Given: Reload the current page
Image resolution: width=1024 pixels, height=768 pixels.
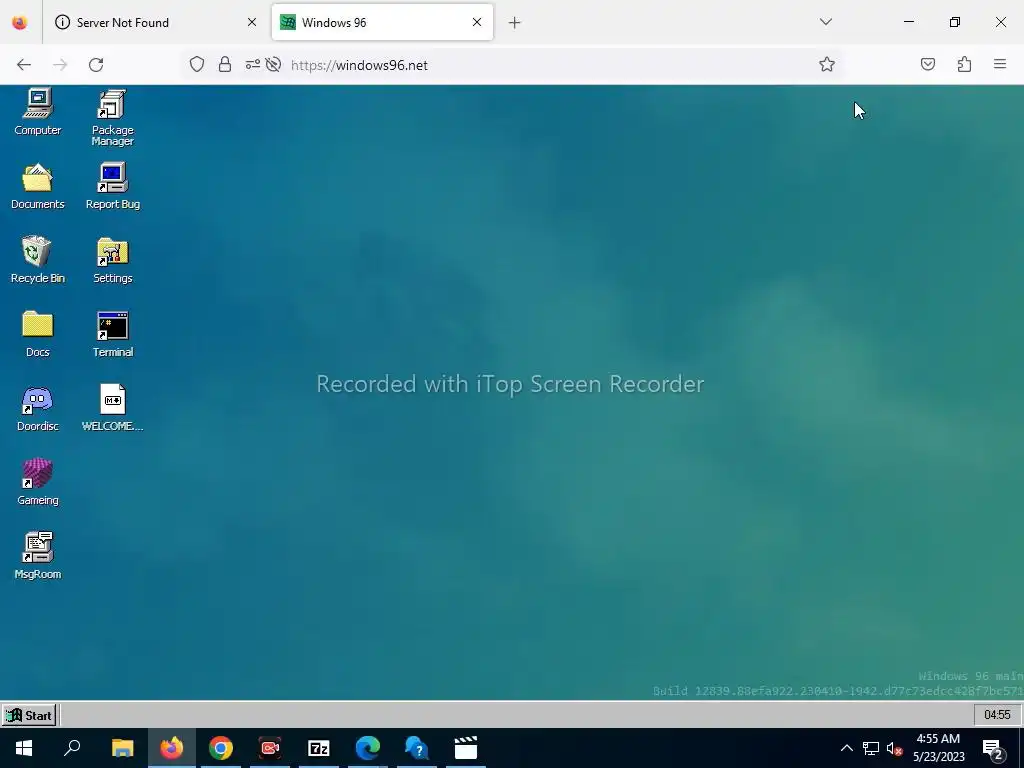Looking at the screenshot, I should [96, 65].
